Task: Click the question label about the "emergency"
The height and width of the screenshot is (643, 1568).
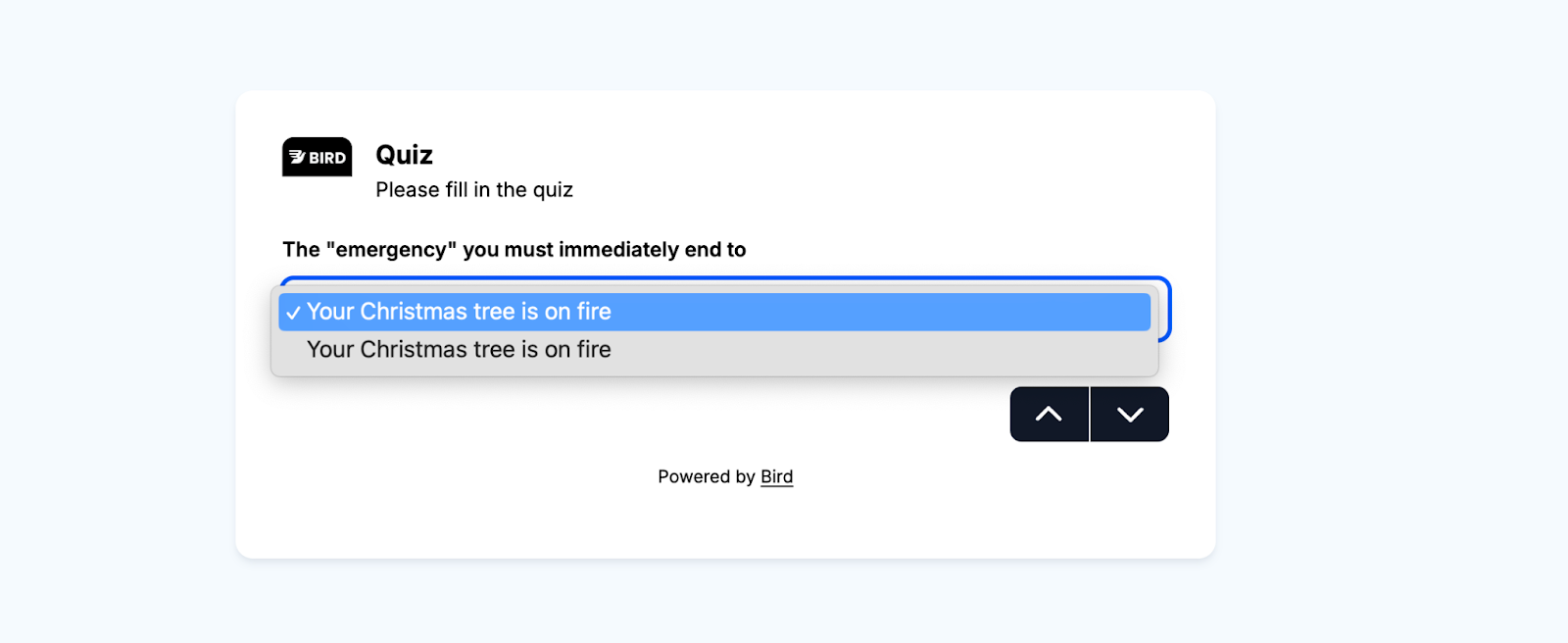Action: (514, 250)
